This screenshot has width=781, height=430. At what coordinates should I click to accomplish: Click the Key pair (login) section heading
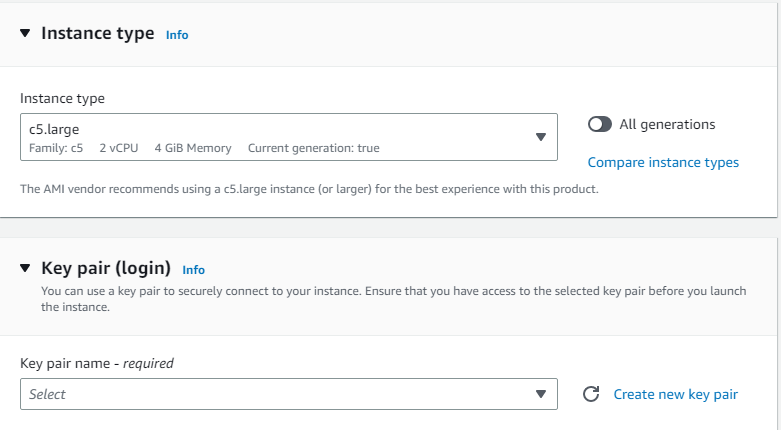point(106,268)
